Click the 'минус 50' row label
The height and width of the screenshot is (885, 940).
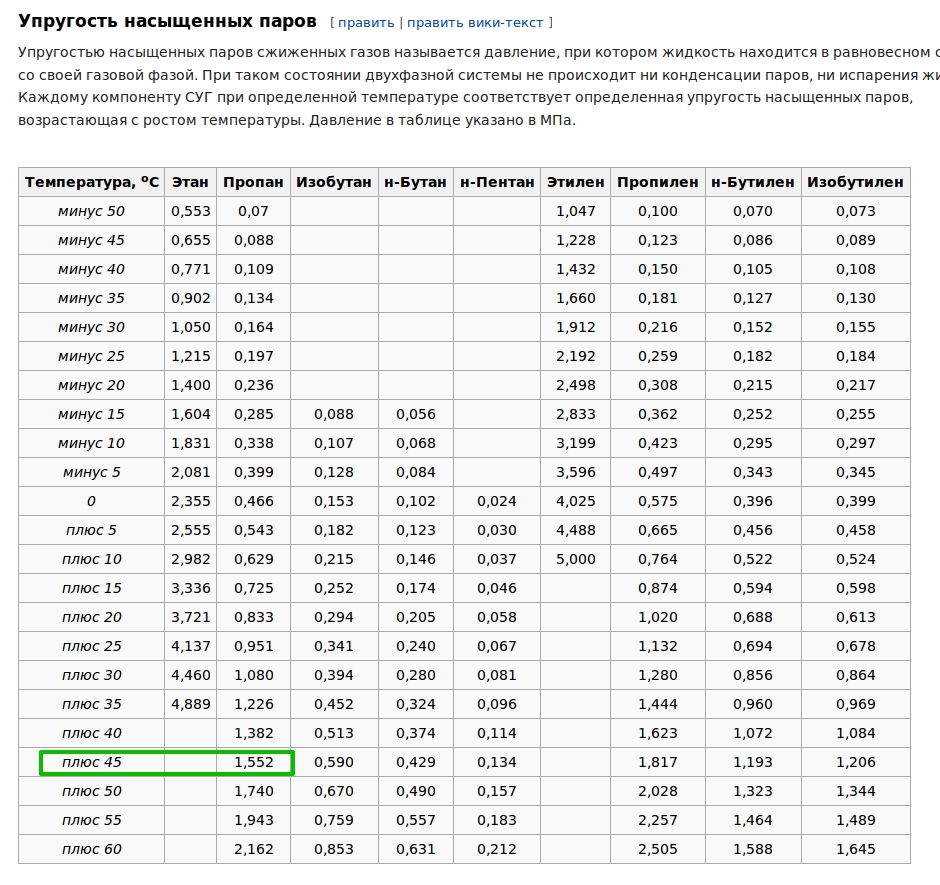coord(91,211)
